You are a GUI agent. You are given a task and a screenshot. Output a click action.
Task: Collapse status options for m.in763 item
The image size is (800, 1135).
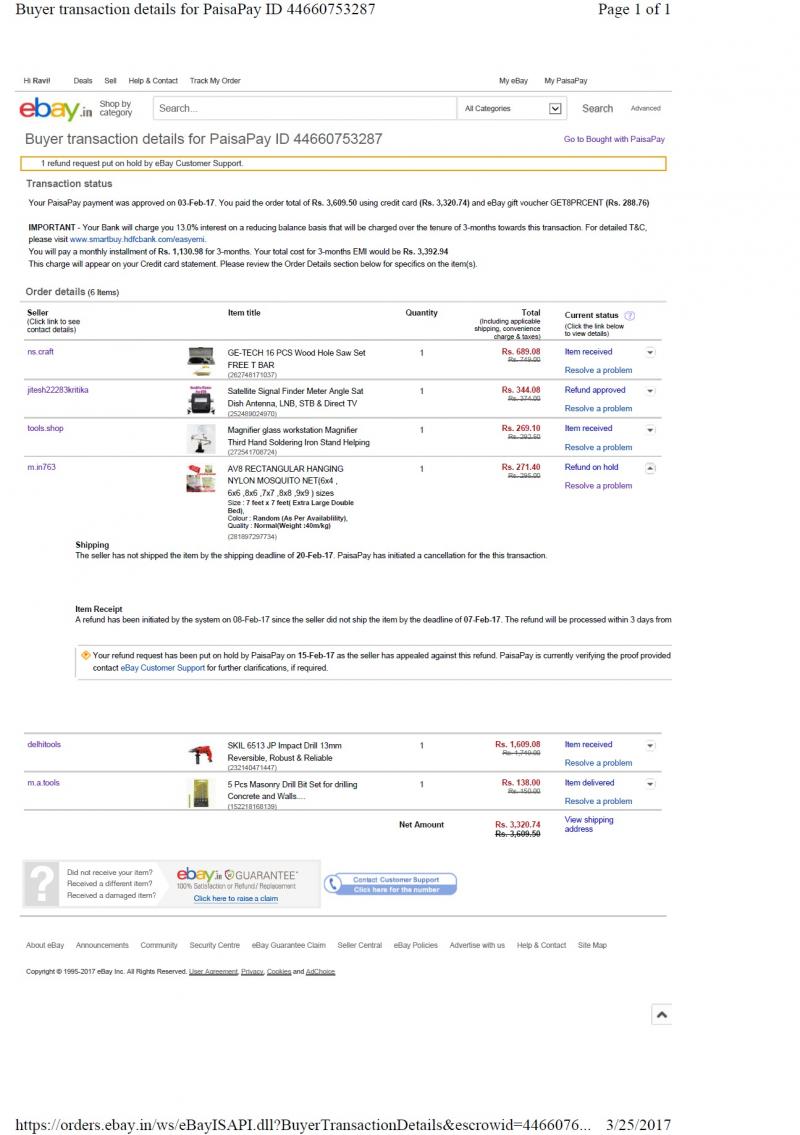pos(650,466)
